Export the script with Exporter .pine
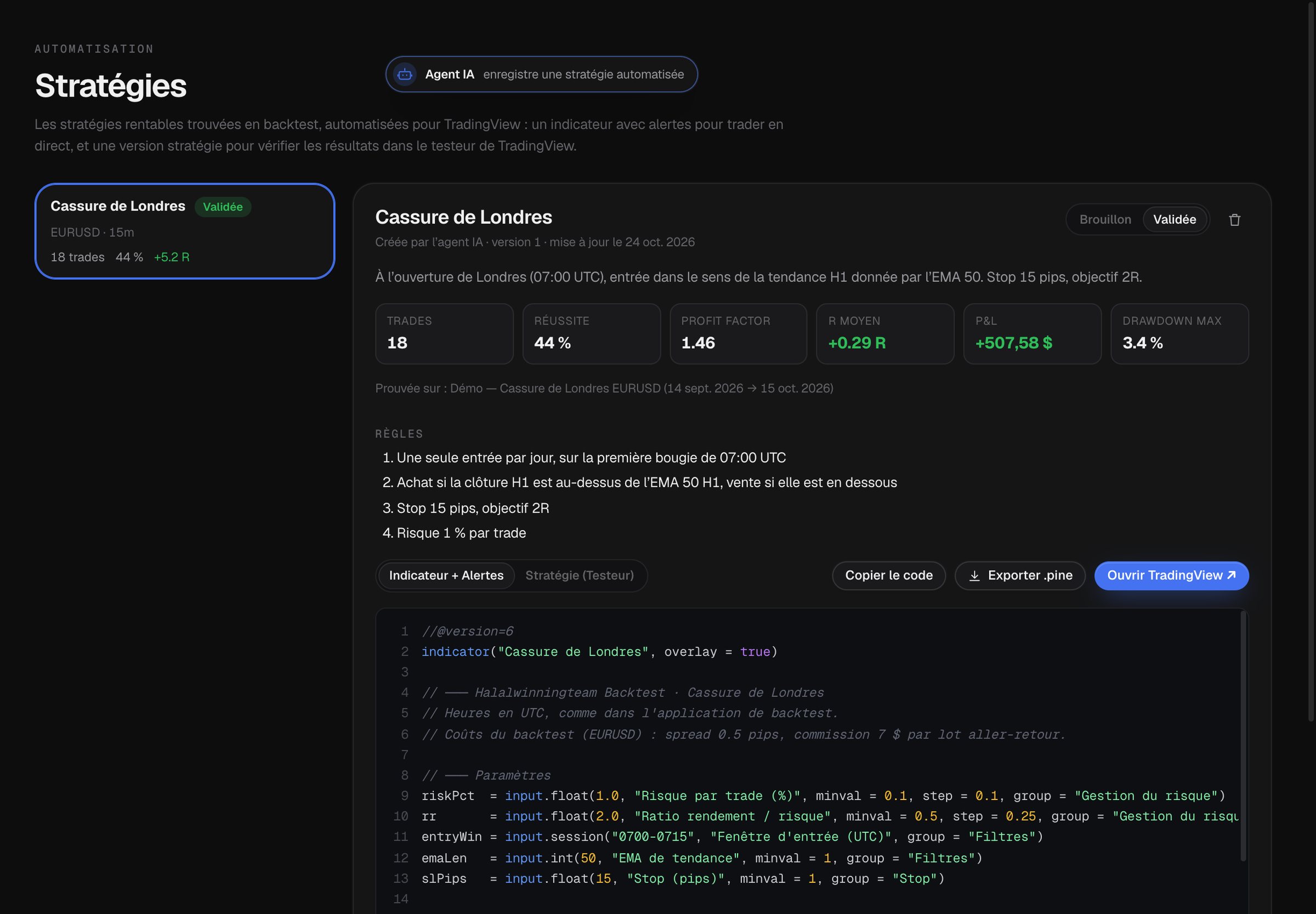1316x914 pixels. tap(1020, 576)
